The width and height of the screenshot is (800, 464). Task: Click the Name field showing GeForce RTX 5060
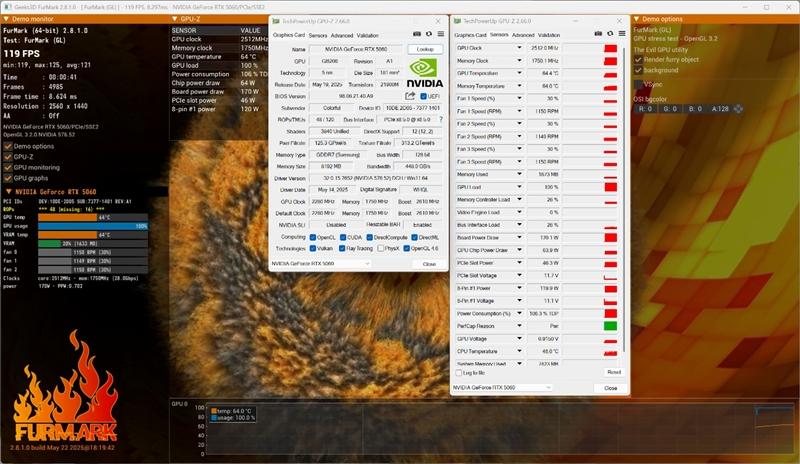[356, 49]
